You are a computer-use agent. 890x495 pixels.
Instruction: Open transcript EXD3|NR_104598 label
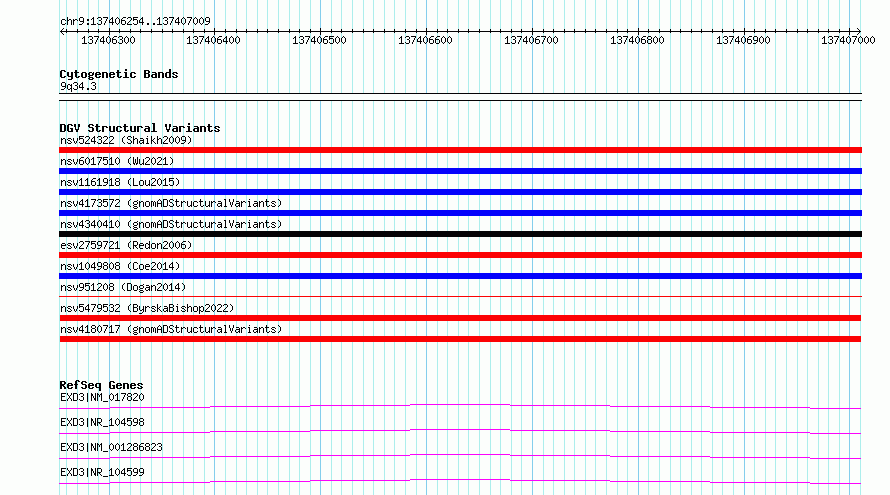pyautogui.click(x=102, y=422)
